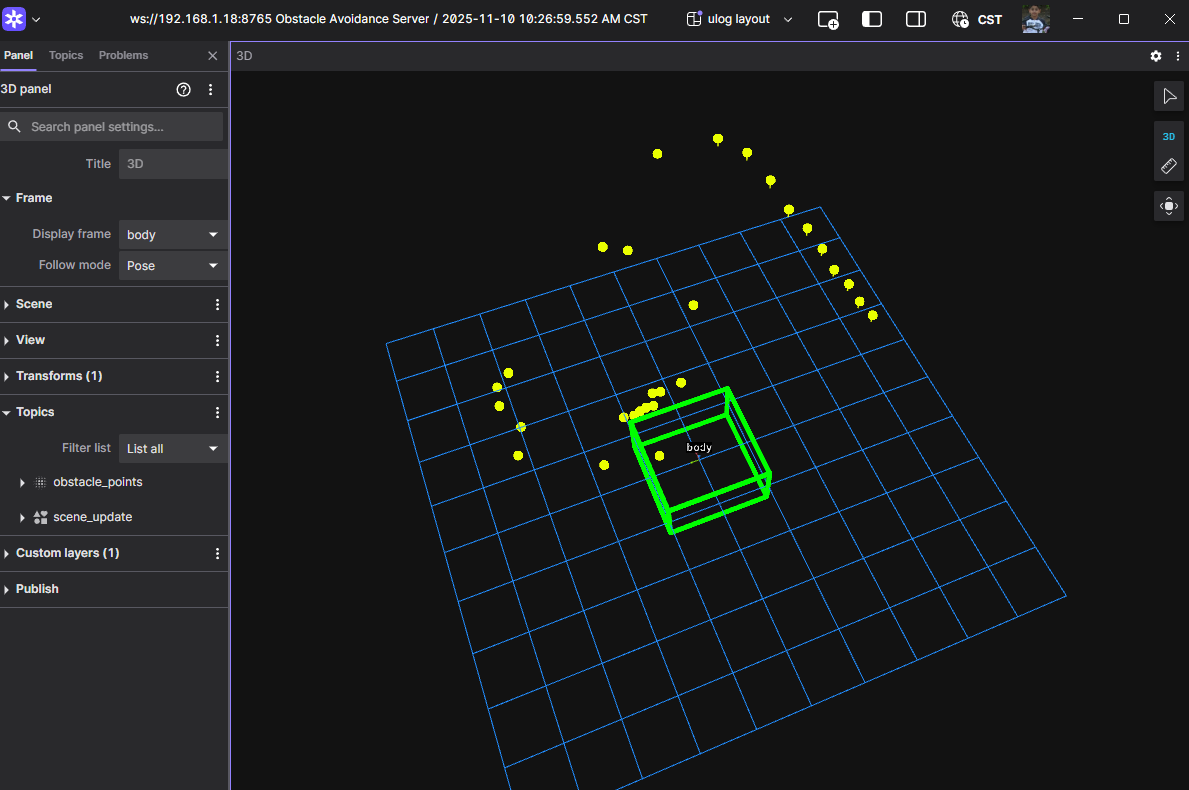The height and width of the screenshot is (790, 1189).
Task: Click the CST timezone button
Action: pos(977,20)
